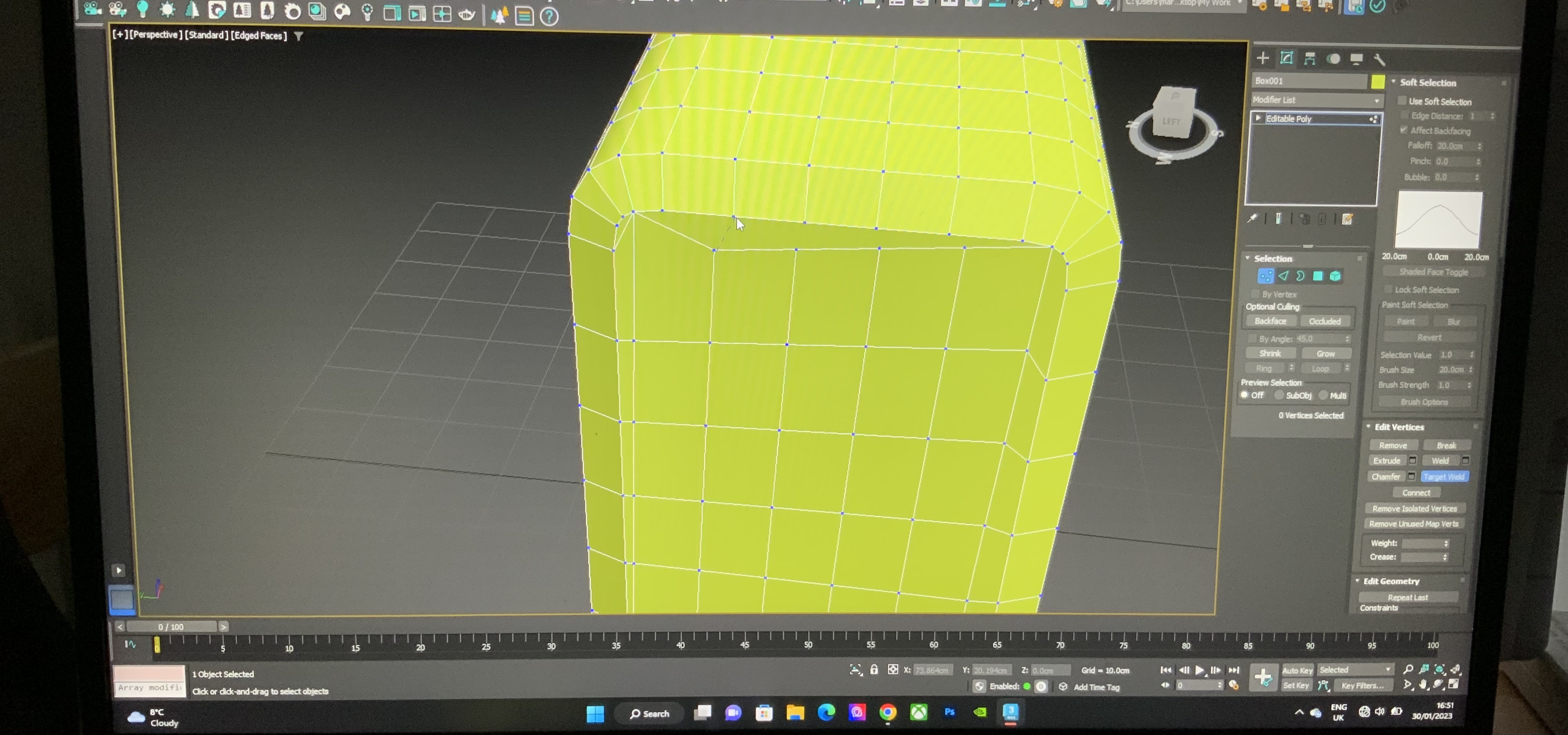Screen dimensions: 1568x735
Task: Select the SubObj preview selection radio button
Action: tap(1280, 395)
